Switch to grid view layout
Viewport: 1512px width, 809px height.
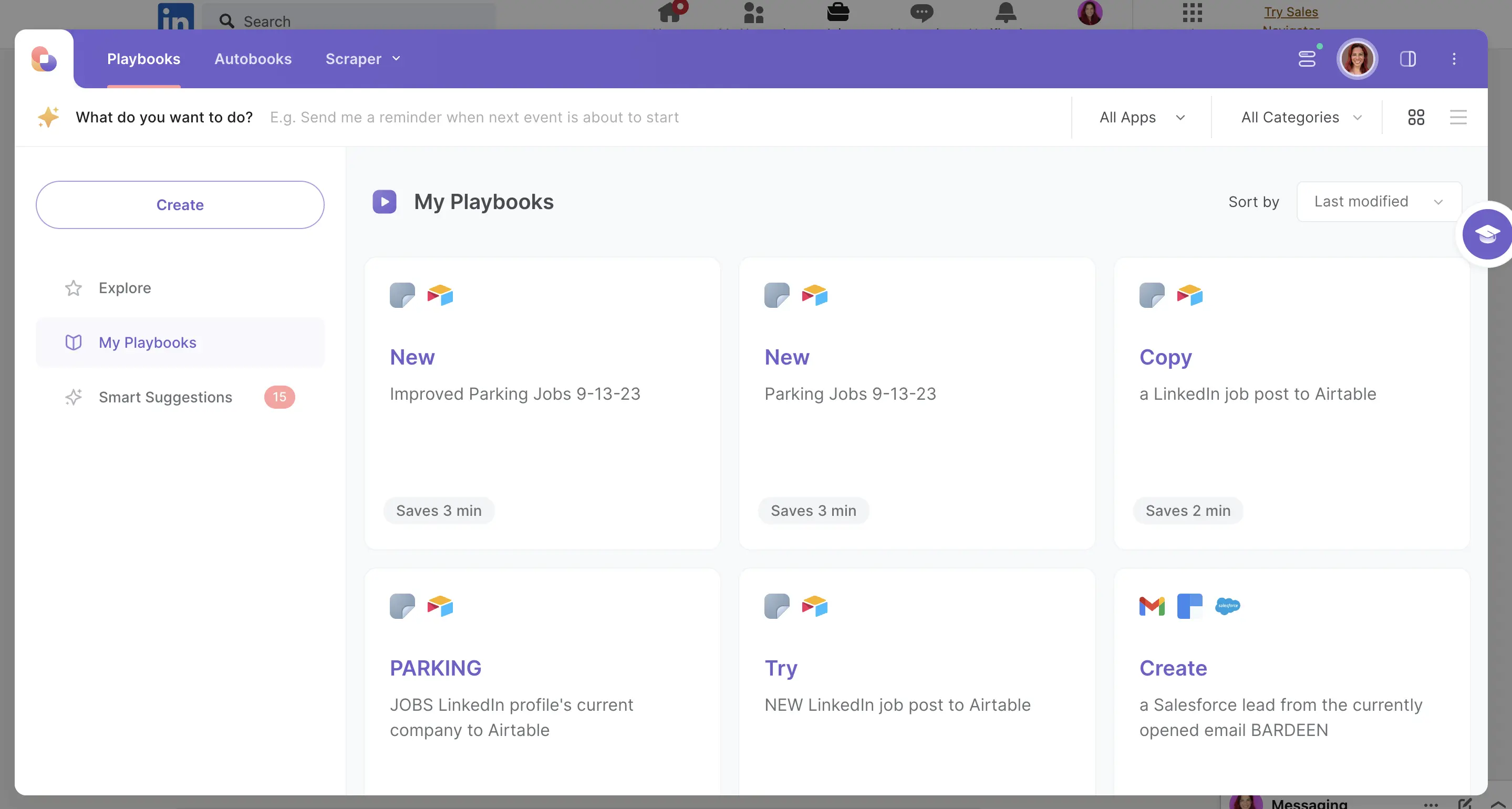(1416, 118)
